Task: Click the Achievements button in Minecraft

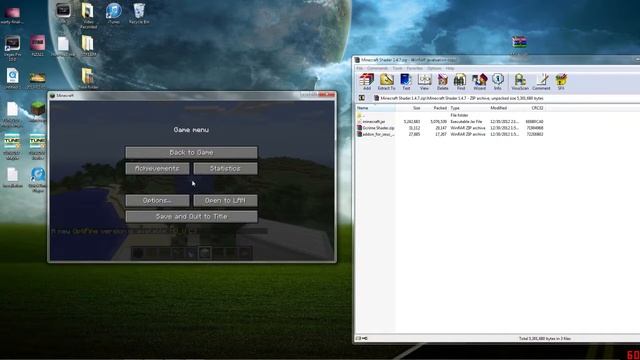Action: click(157, 169)
